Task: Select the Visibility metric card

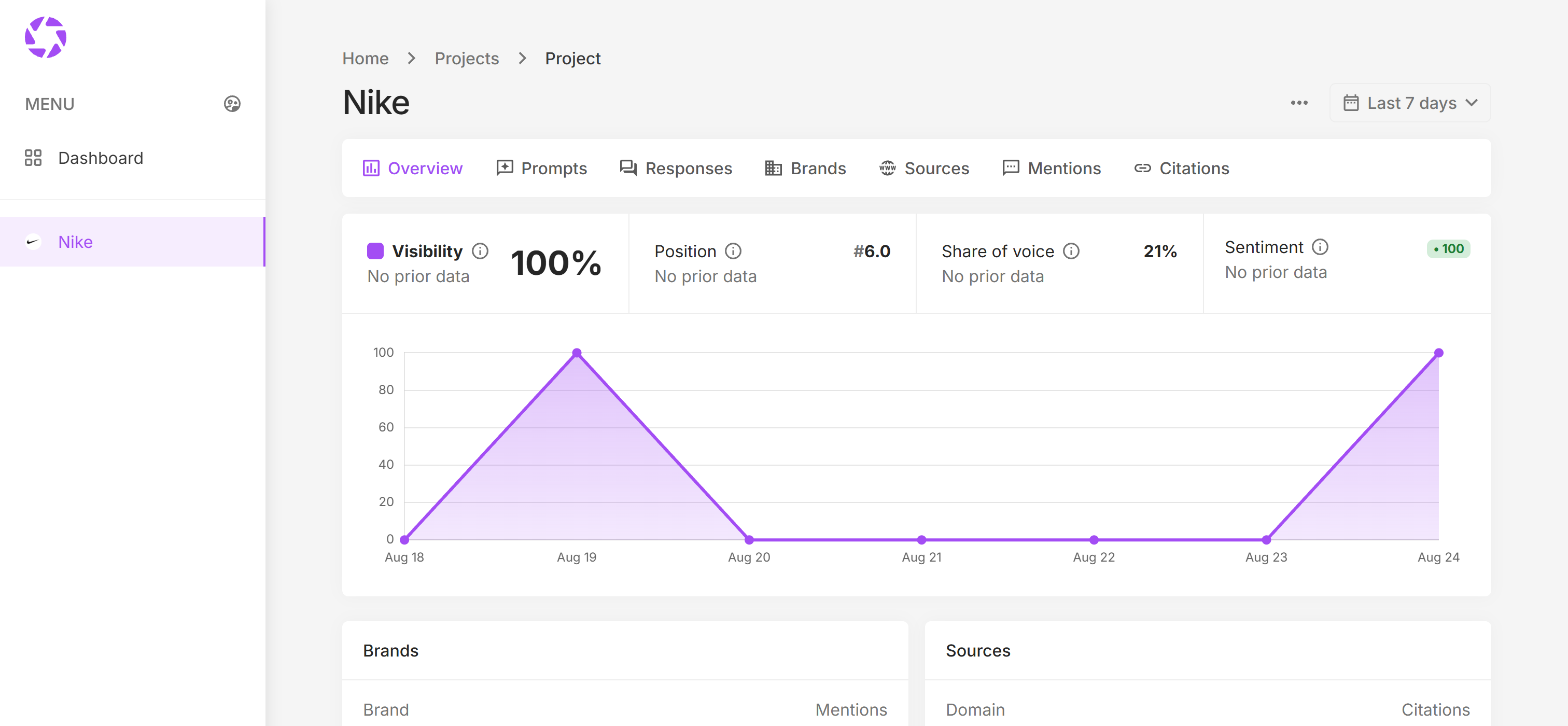Action: (485, 263)
